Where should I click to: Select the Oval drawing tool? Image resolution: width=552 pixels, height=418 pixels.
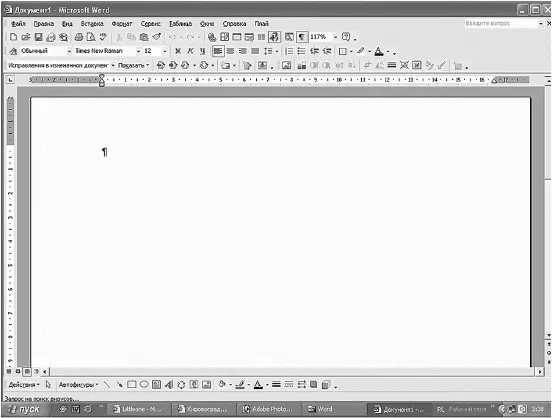(x=144, y=385)
